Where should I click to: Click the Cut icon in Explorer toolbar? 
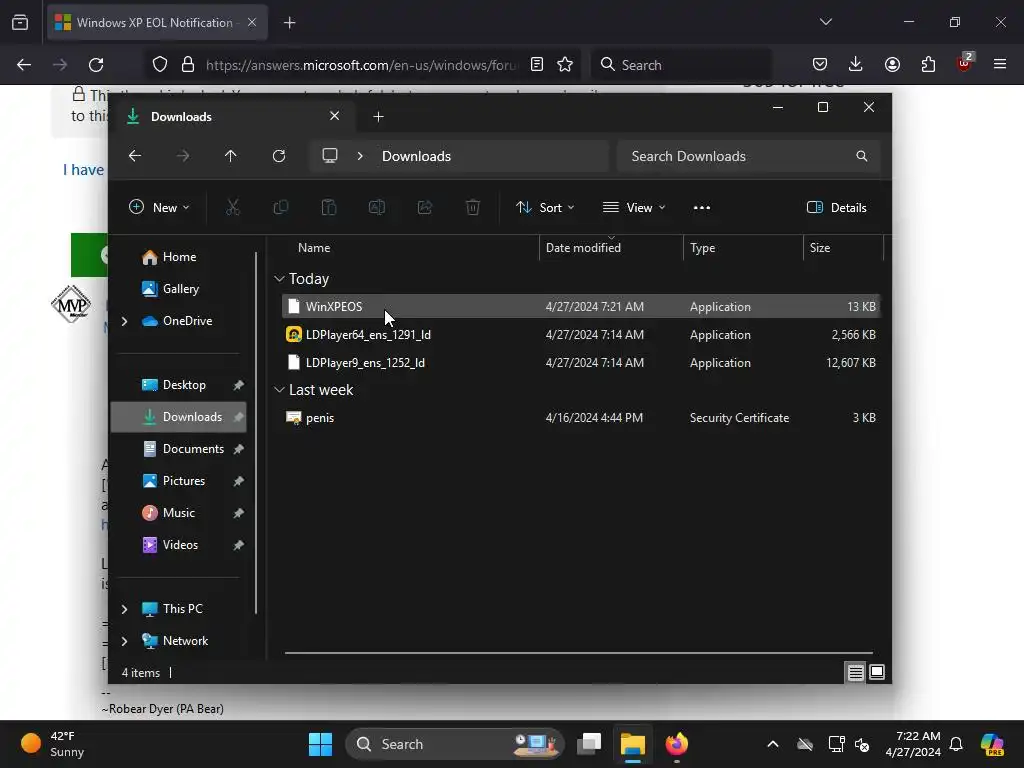tap(232, 208)
